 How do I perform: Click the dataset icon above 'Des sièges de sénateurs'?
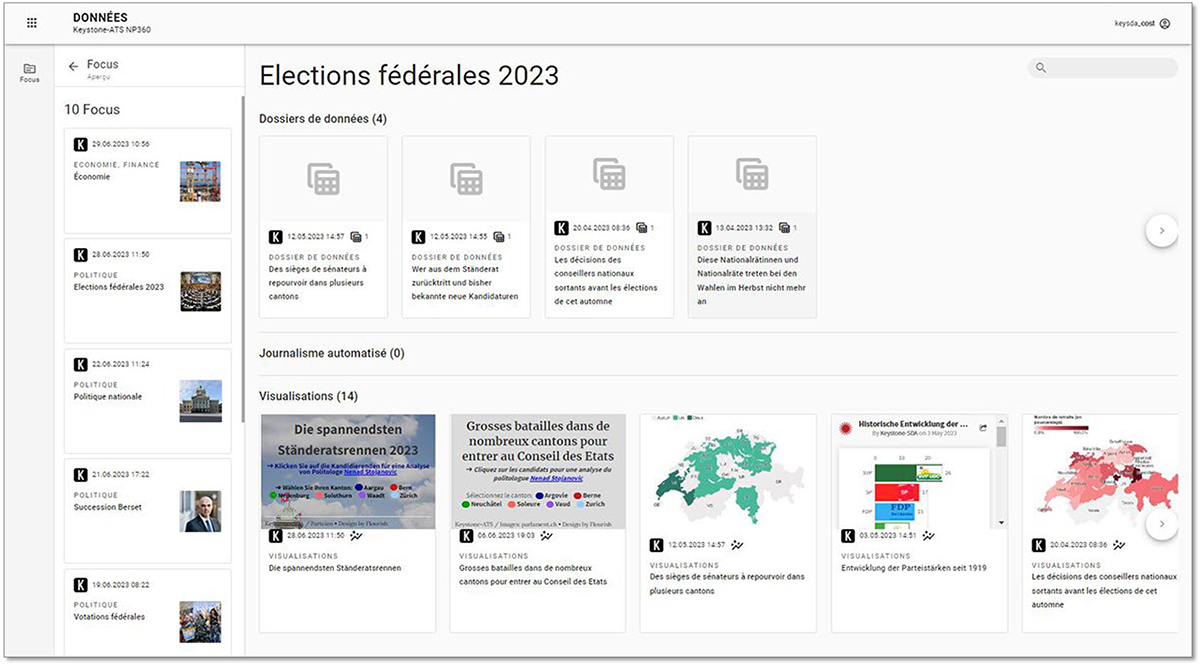(x=323, y=177)
